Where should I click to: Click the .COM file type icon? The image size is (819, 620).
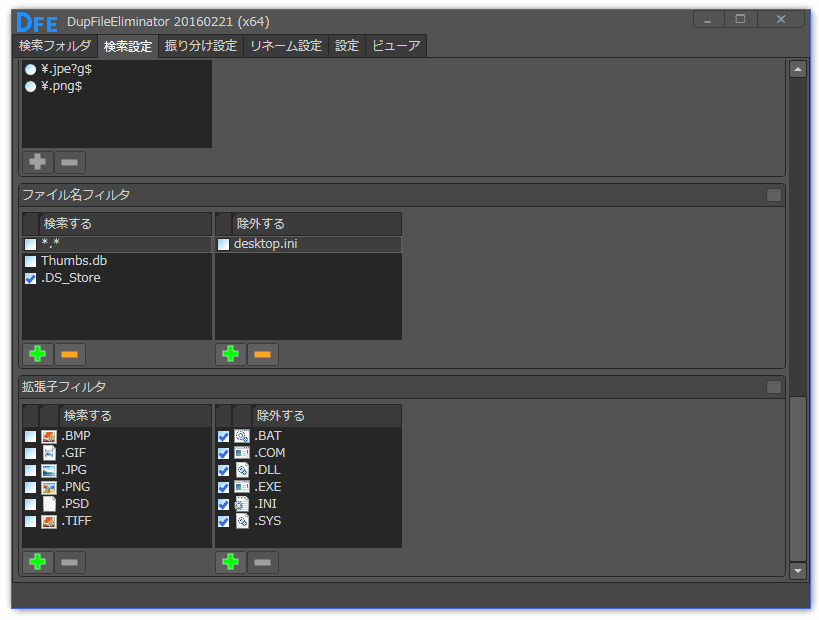coord(242,453)
